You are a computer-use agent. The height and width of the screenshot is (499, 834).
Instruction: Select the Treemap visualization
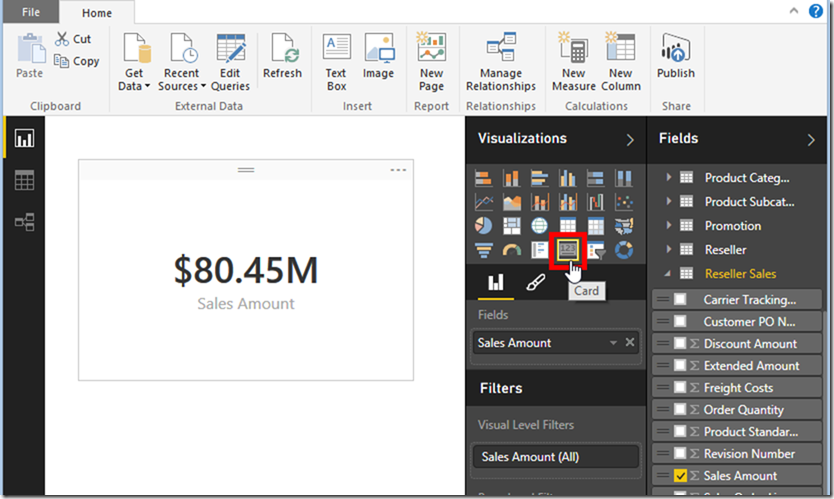click(x=512, y=226)
